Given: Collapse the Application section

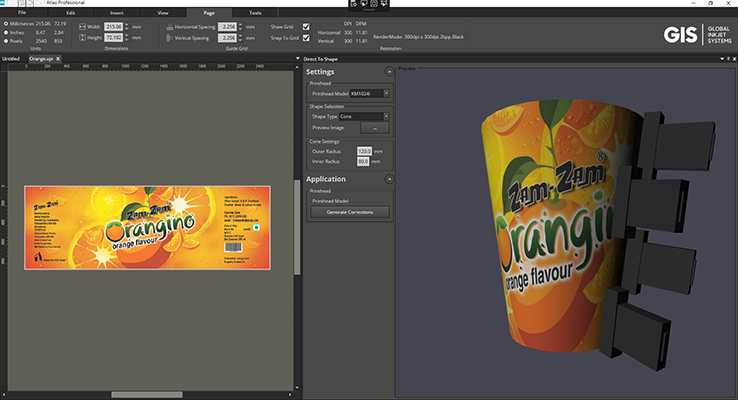Looking at the screenshot, I should (x=389, y=179).
